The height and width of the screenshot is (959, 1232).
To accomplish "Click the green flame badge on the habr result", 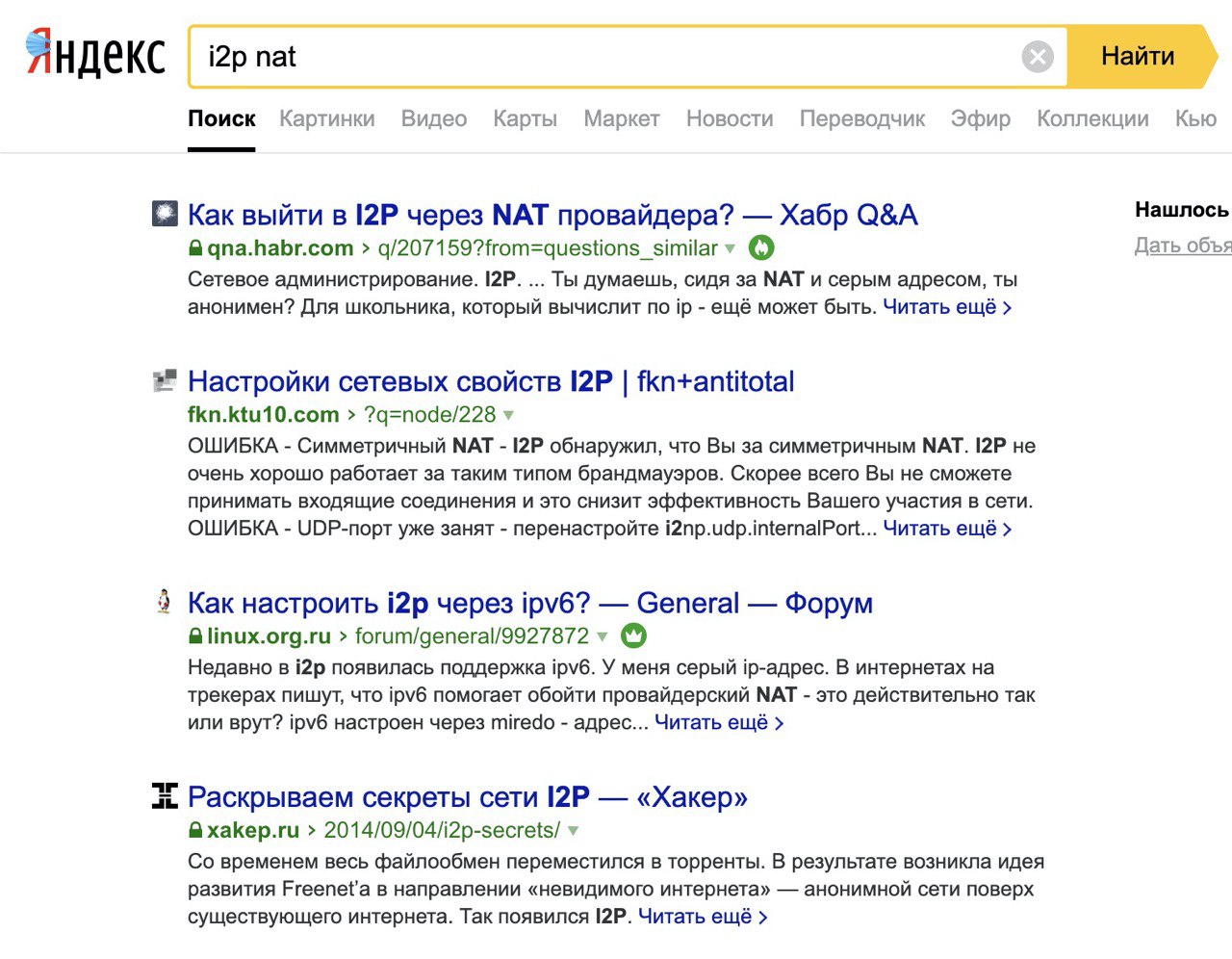I will (761, 248).
